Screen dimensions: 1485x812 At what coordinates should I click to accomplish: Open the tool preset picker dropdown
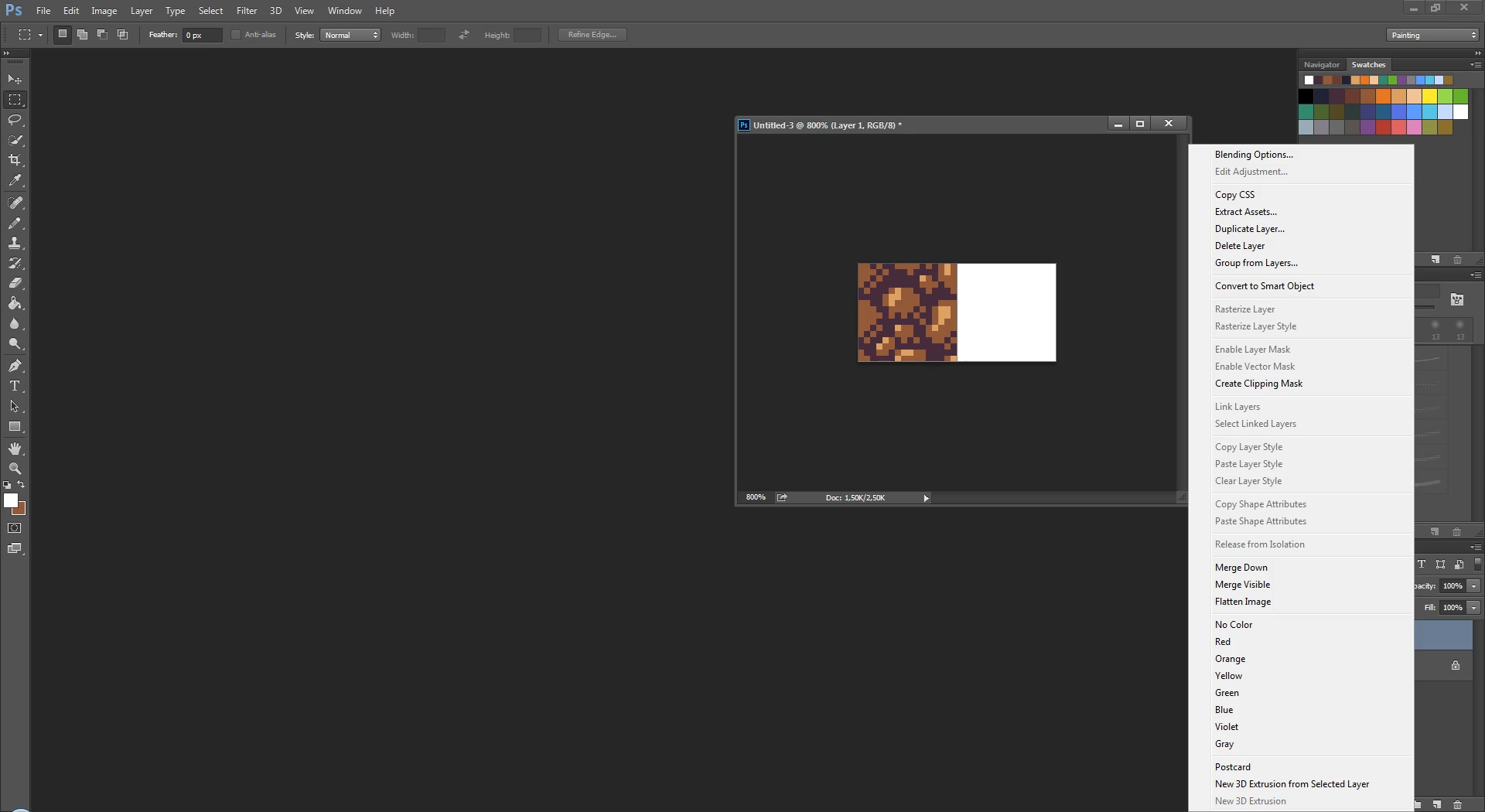click(x=40, y=35)
